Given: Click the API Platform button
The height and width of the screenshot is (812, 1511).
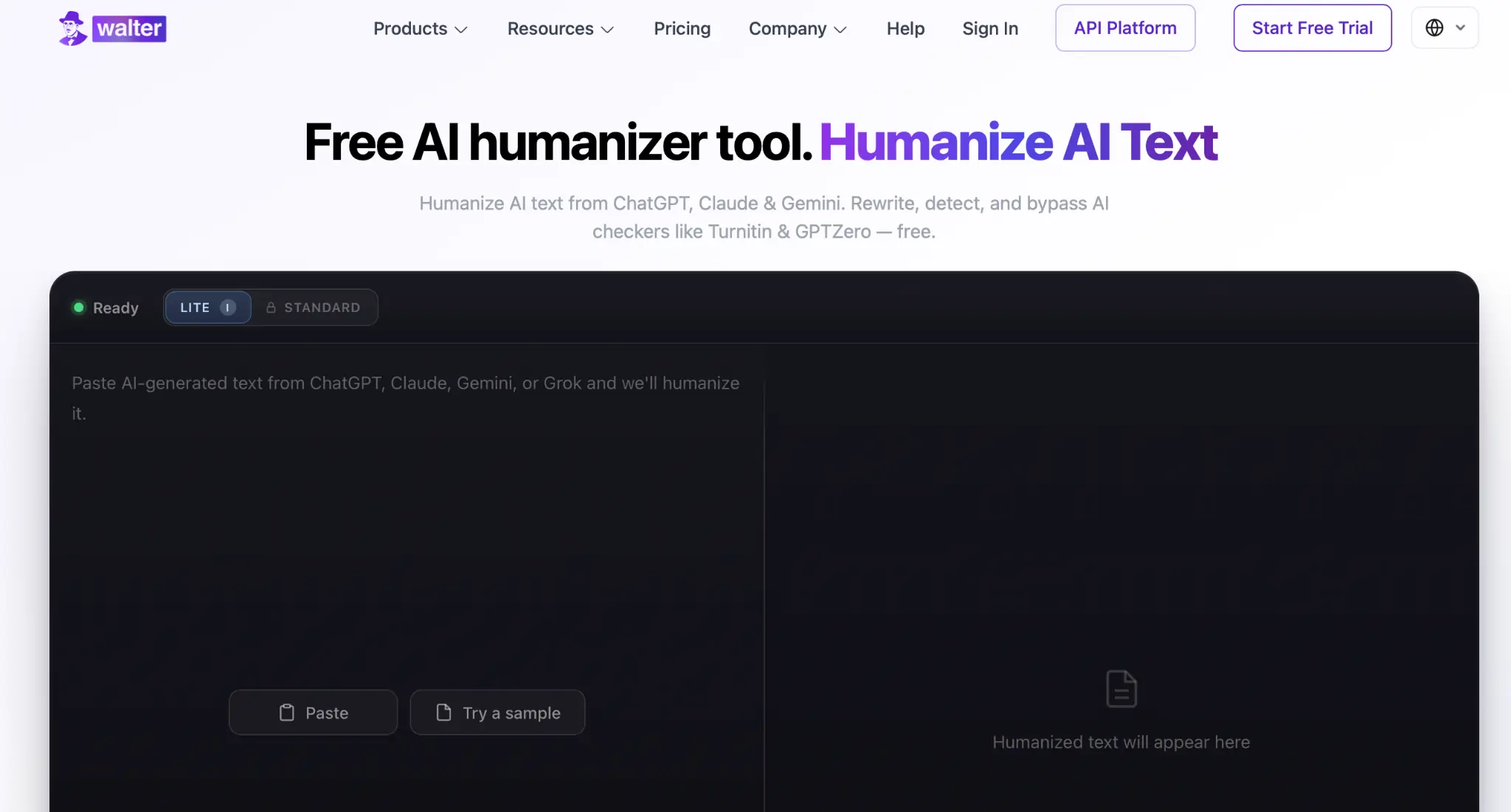Looking at the screenshot, I should [1125, 28].
